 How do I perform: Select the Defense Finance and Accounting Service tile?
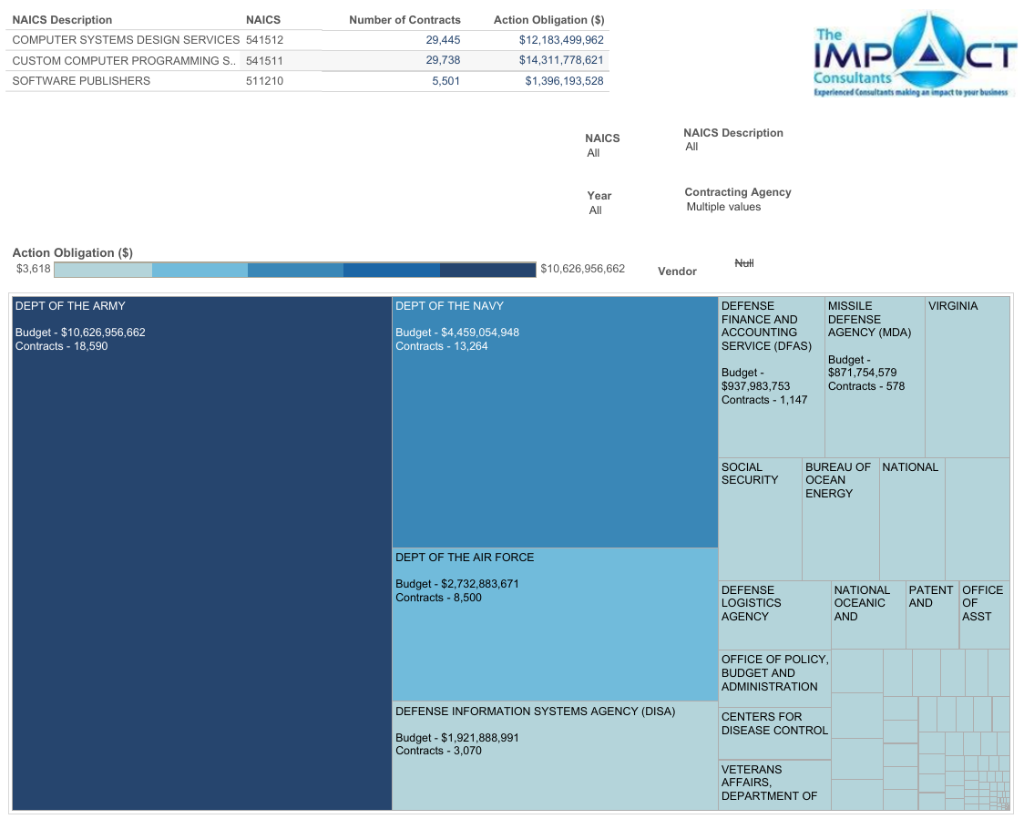[x=771, y=377]
